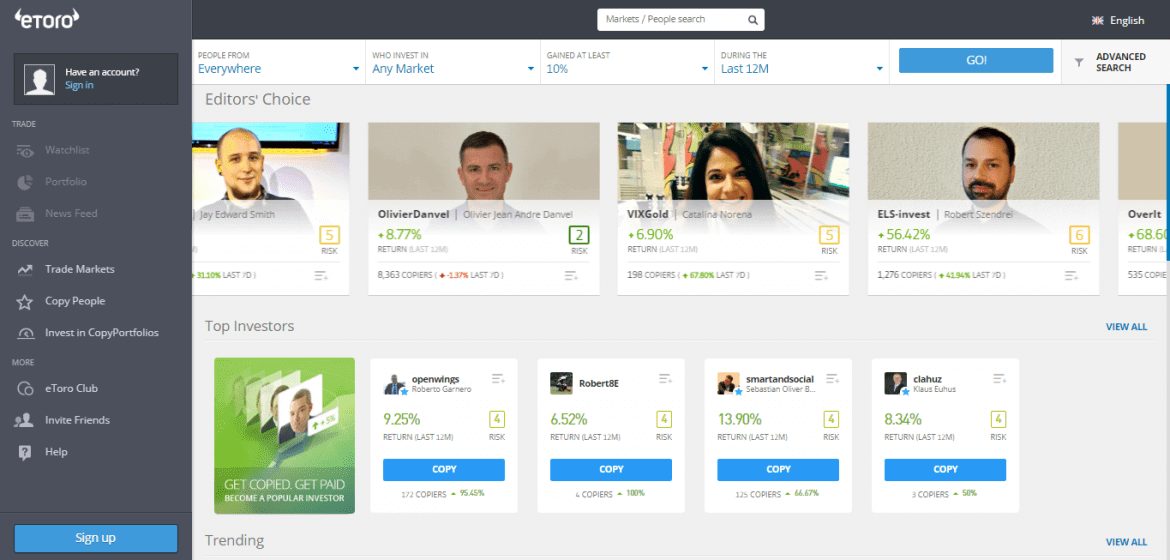Click add-to-watchlist icon on openwings card
The width and height of the screenshot is (1170, 560).
(x=498, y=378)
